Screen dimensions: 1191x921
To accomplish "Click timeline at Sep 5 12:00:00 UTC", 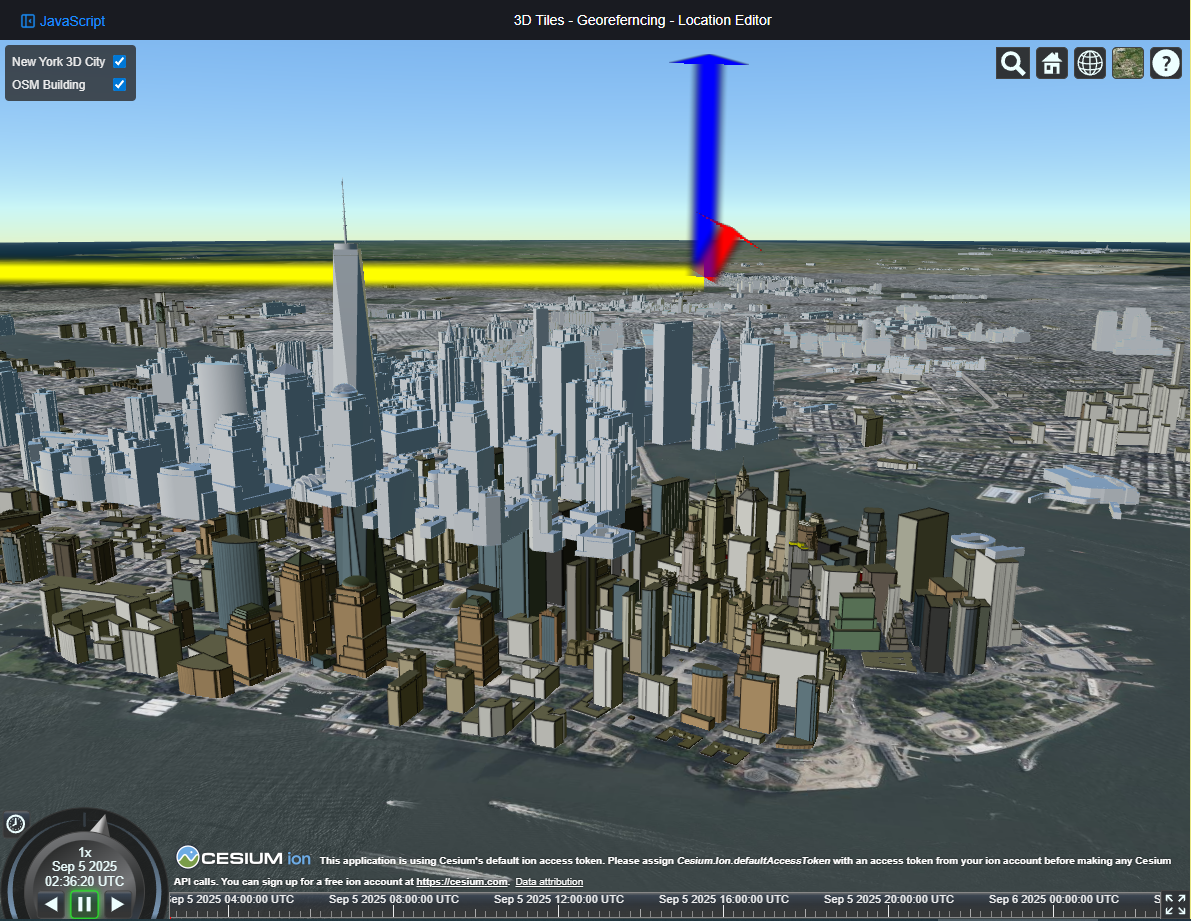I will 558,899.
